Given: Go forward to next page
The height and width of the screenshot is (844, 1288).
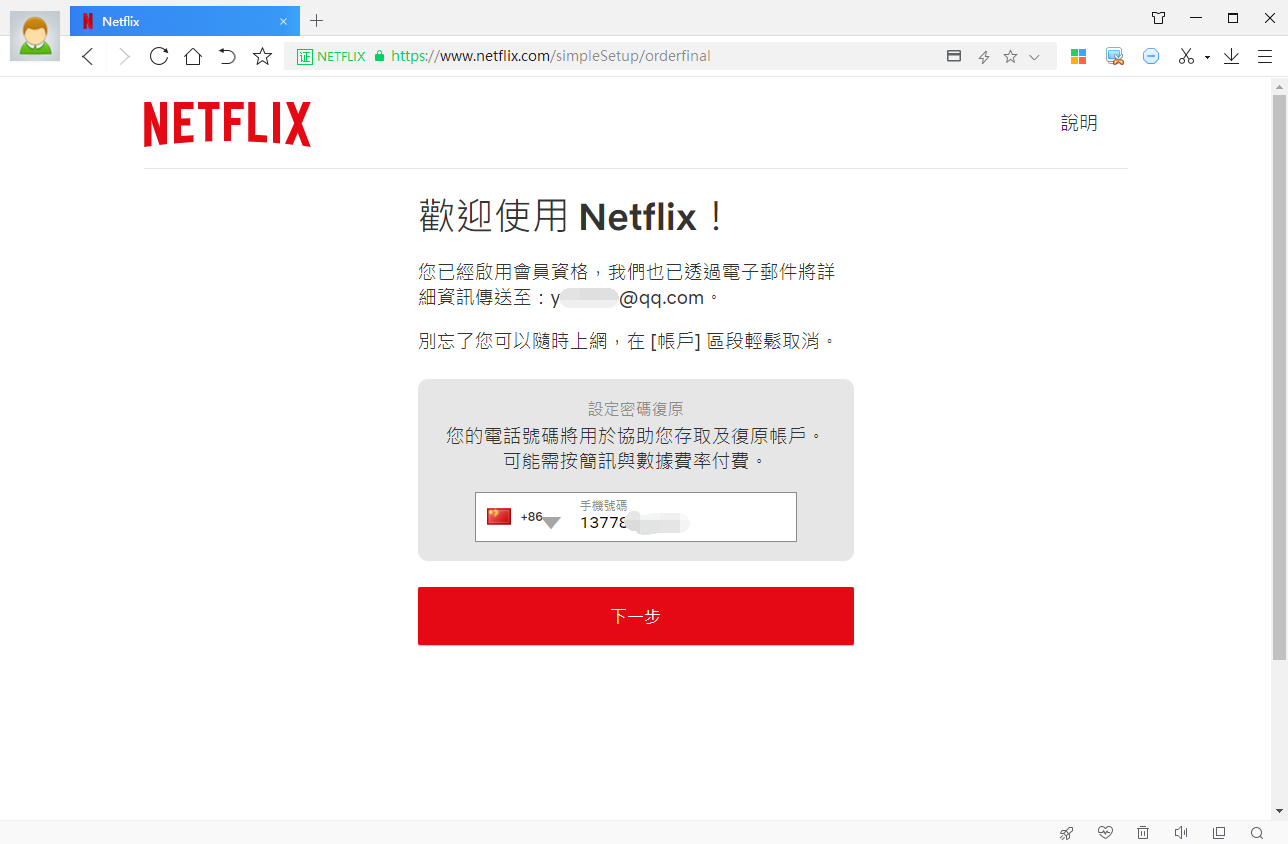Looking at the screenshot, I should click(124, 57).
